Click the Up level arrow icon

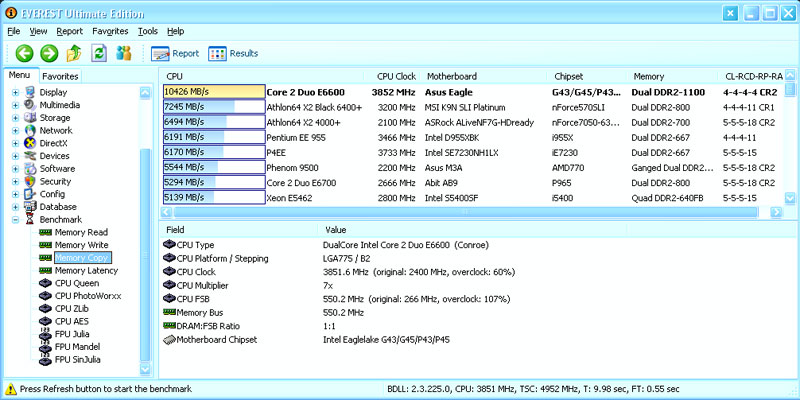pos(74,53)
